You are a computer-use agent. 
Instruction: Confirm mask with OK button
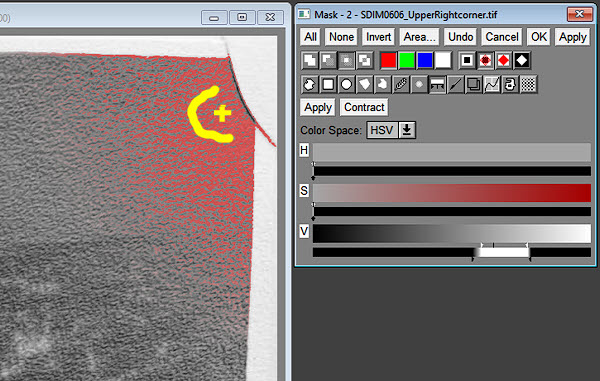pos(539,37)
